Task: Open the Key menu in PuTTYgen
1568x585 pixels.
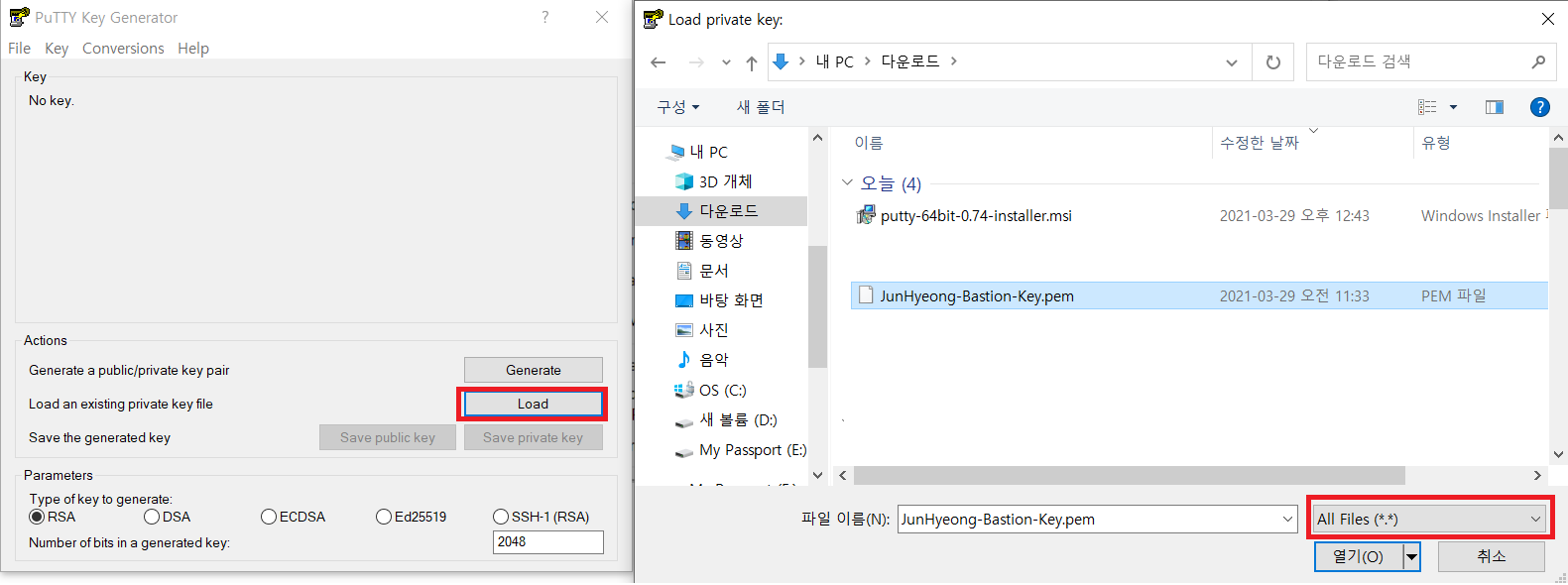Action: pos(57,48)
